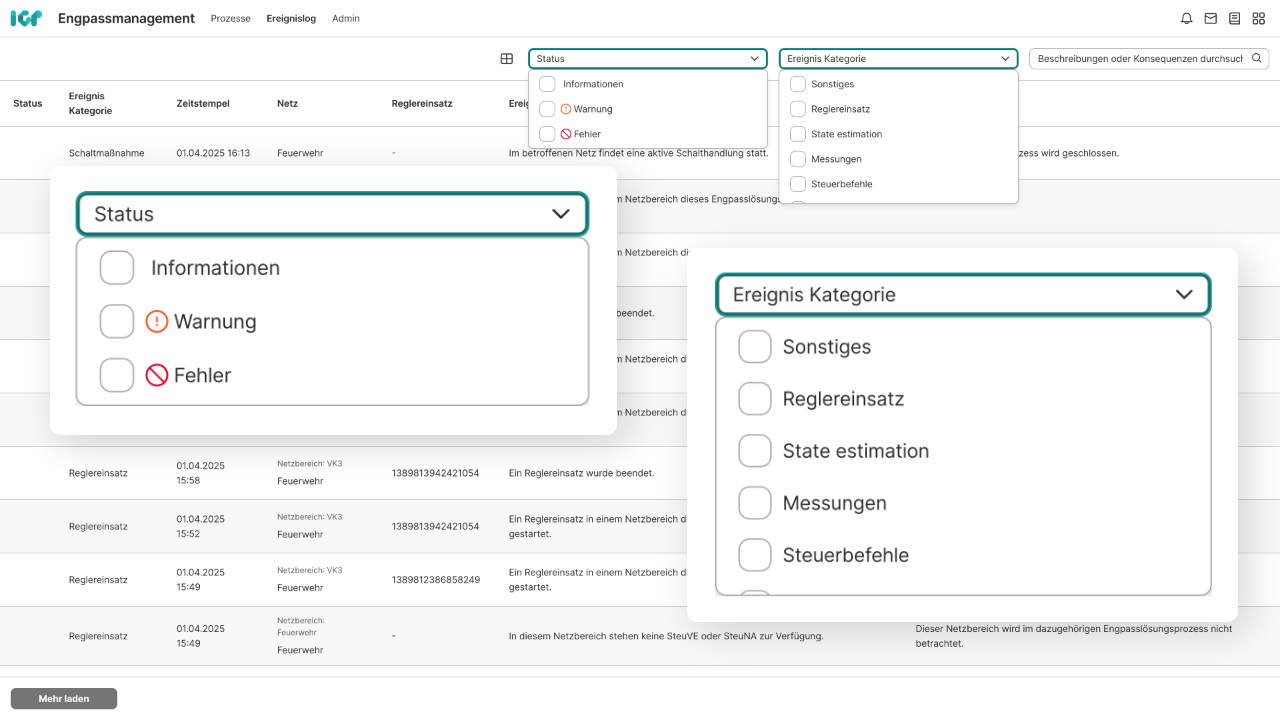Image resolution: width=1280 pixels, height=721 pixels.
Task: Open the apps grid icon
Action: (x=1259, y=18)
